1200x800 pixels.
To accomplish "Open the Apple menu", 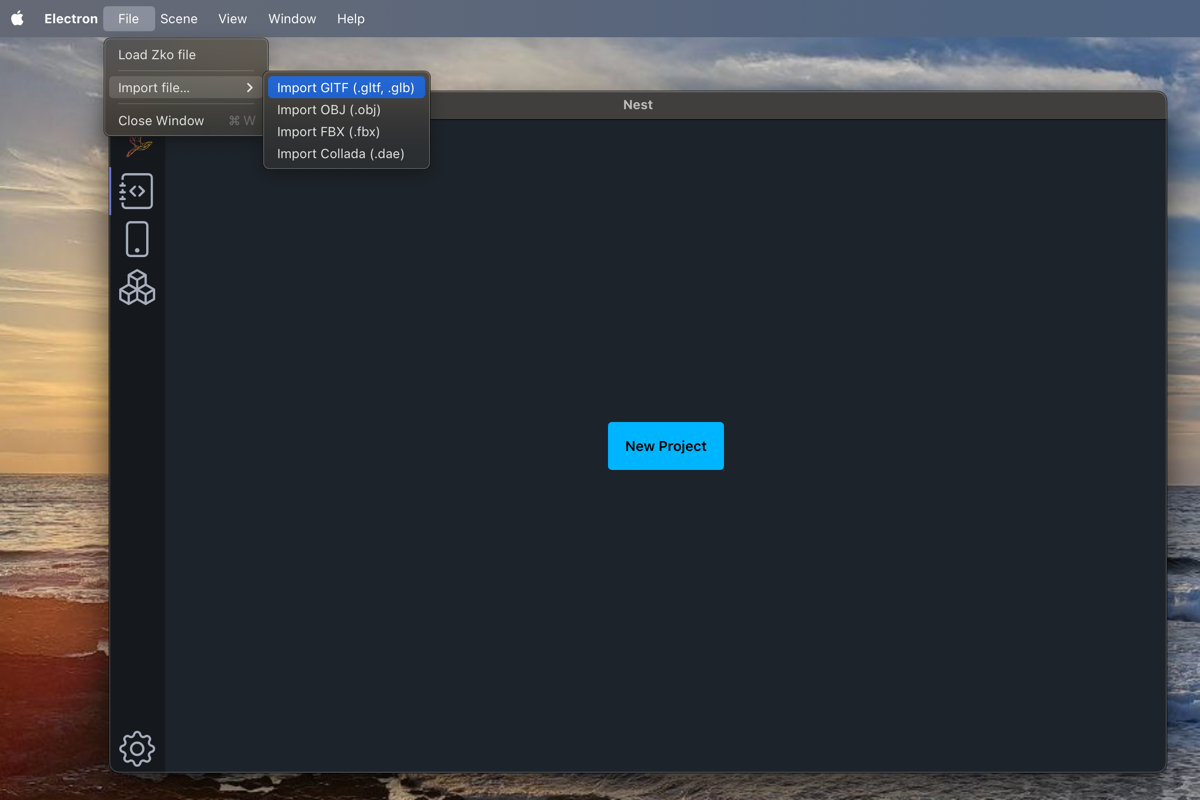I will [x=17, y=19].
